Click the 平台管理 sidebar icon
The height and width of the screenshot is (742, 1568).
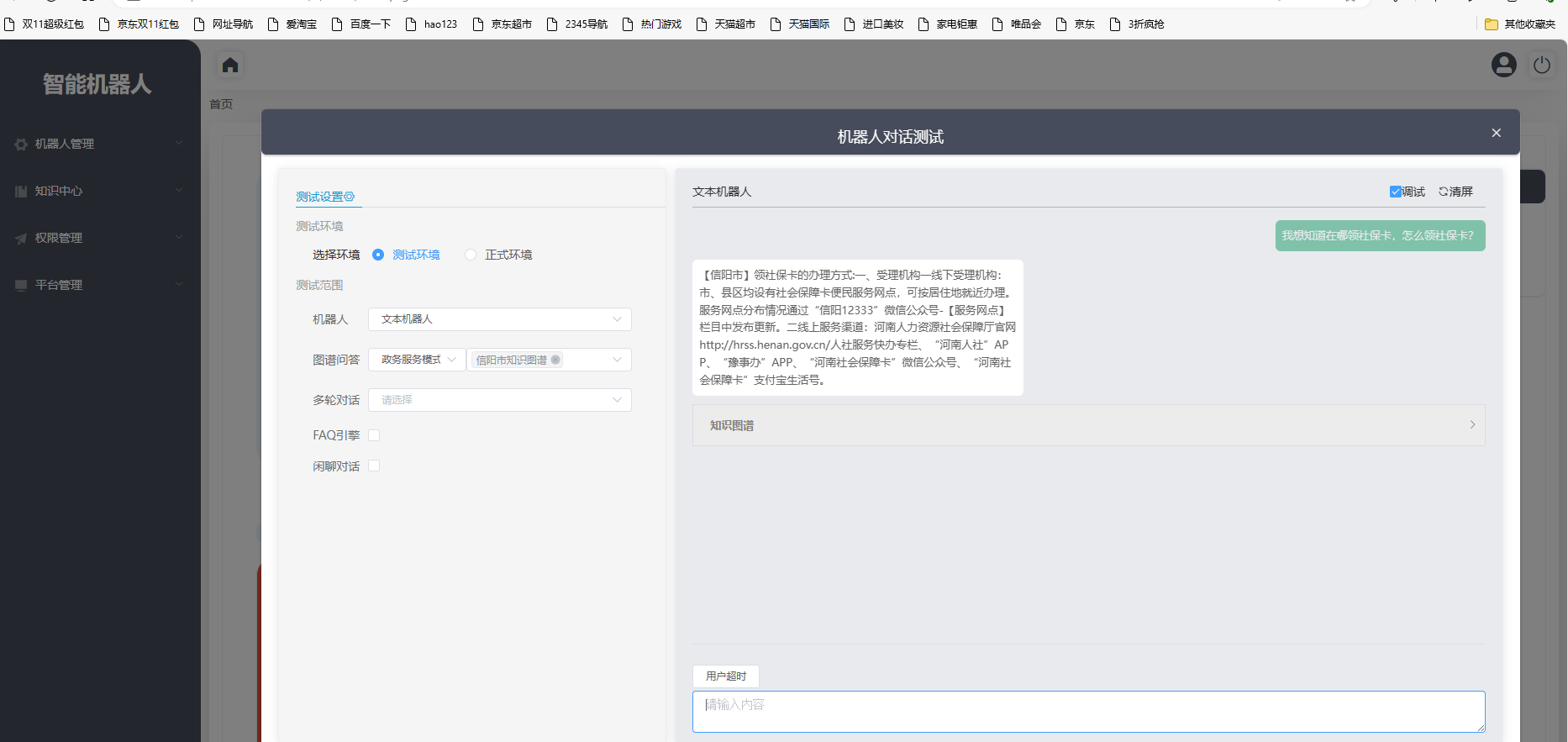[x=21, y=286]
